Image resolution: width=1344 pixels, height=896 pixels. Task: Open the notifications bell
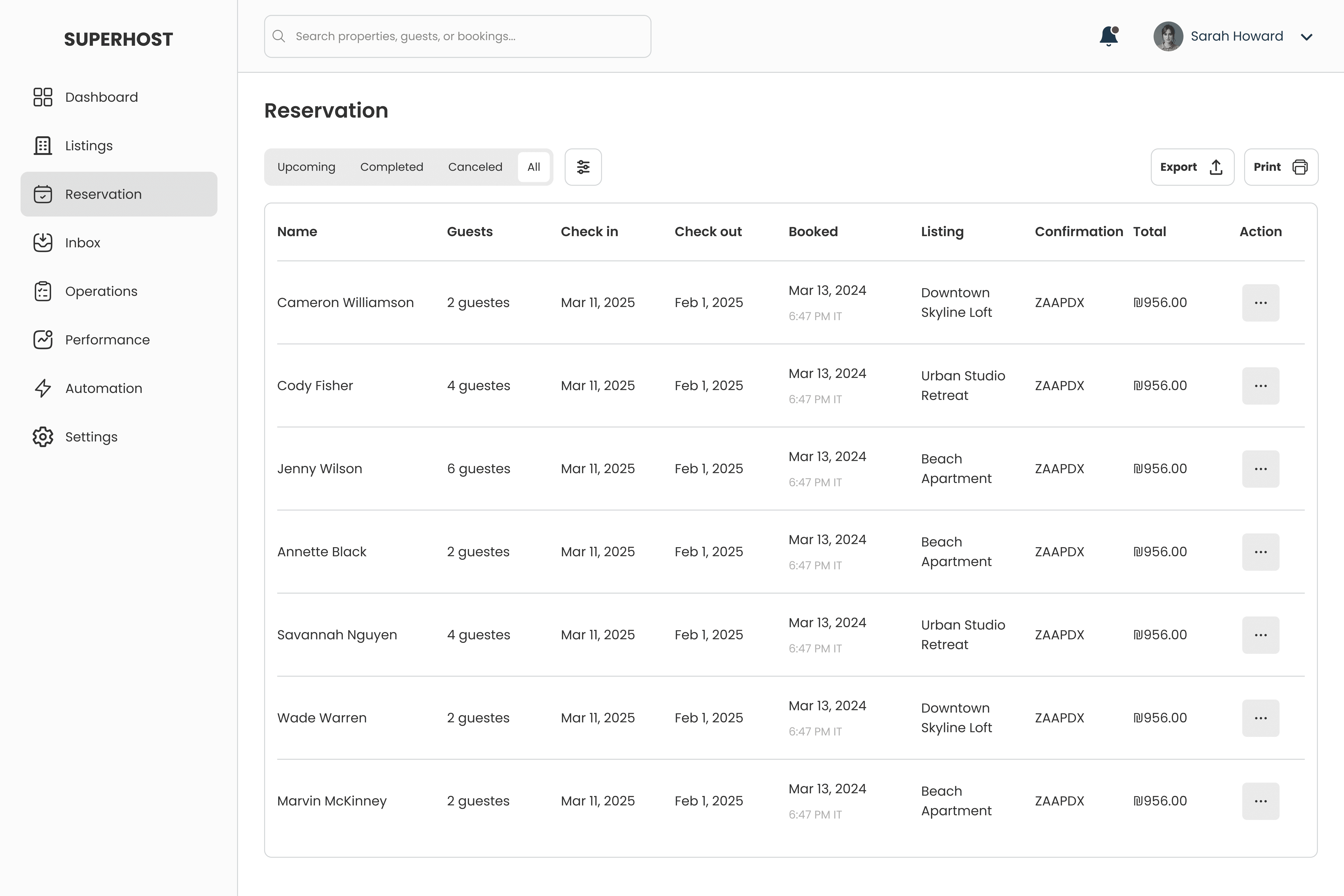click(x=1109, y=36)
